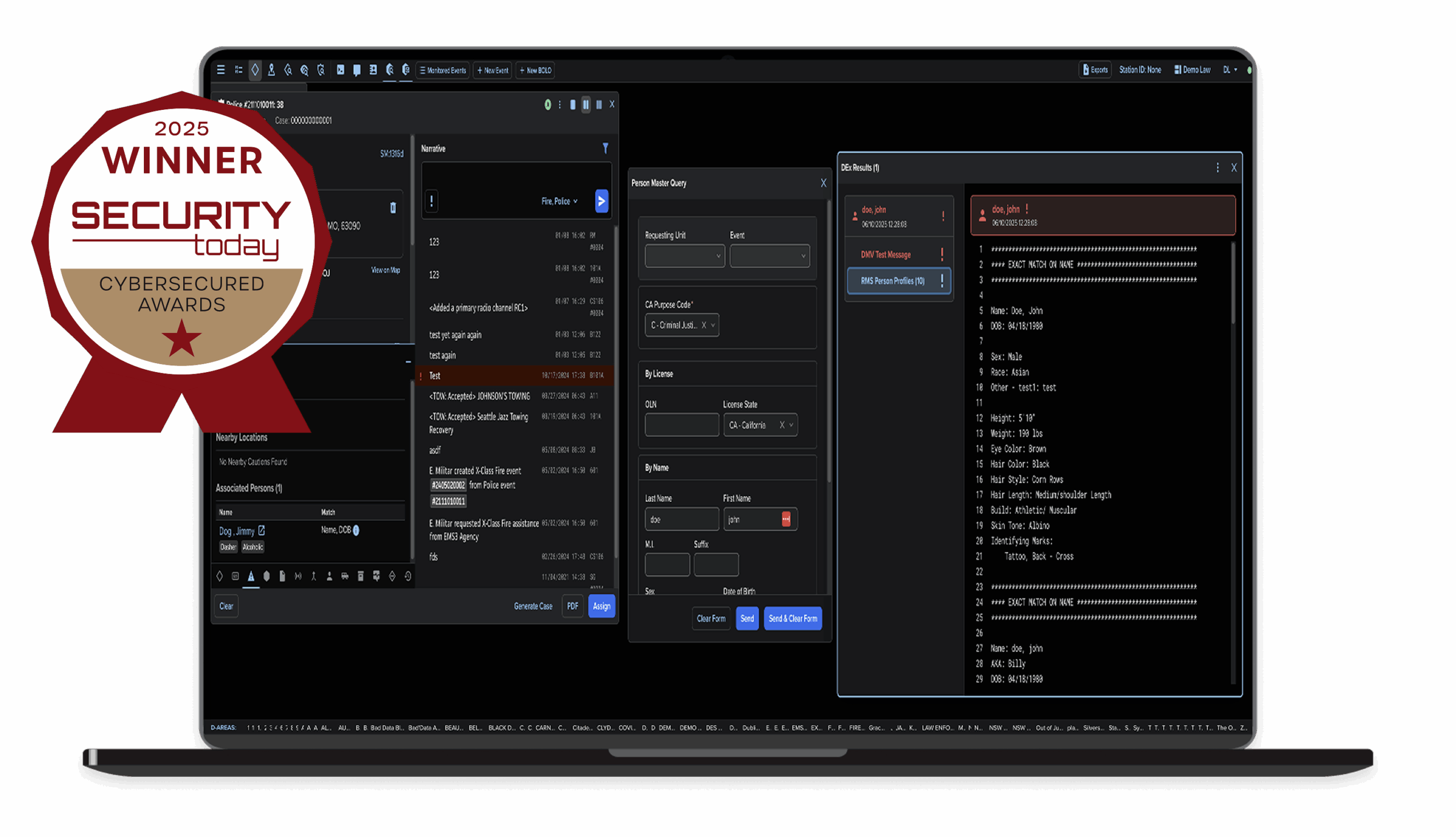Click the Assign button

pyautogui.click(x=601, y=607)
